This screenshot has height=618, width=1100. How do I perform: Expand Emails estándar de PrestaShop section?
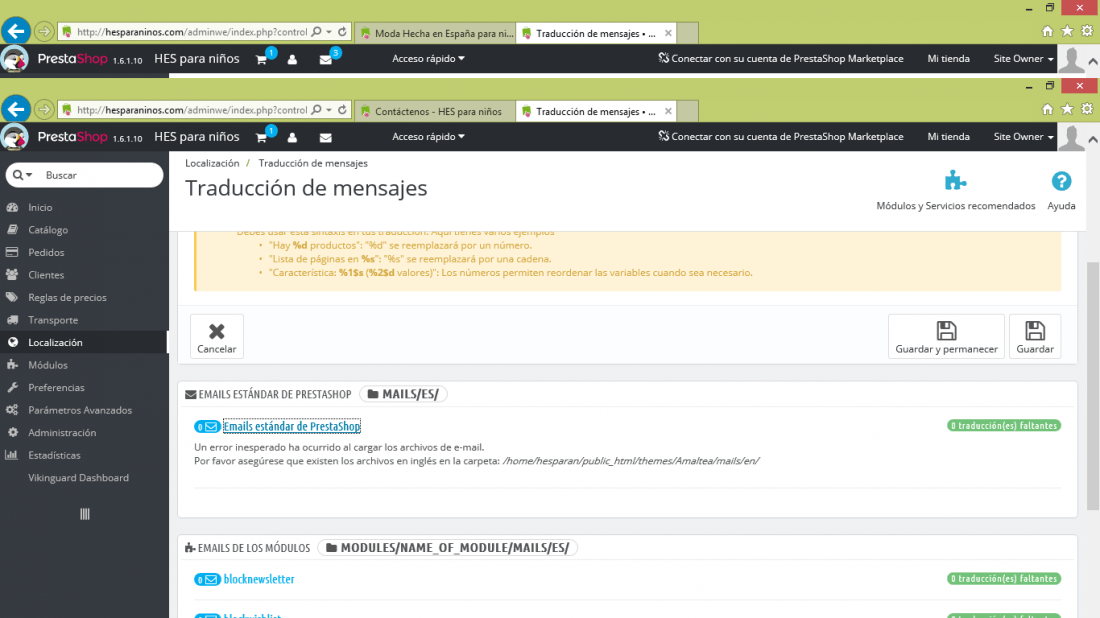[291, 426]
